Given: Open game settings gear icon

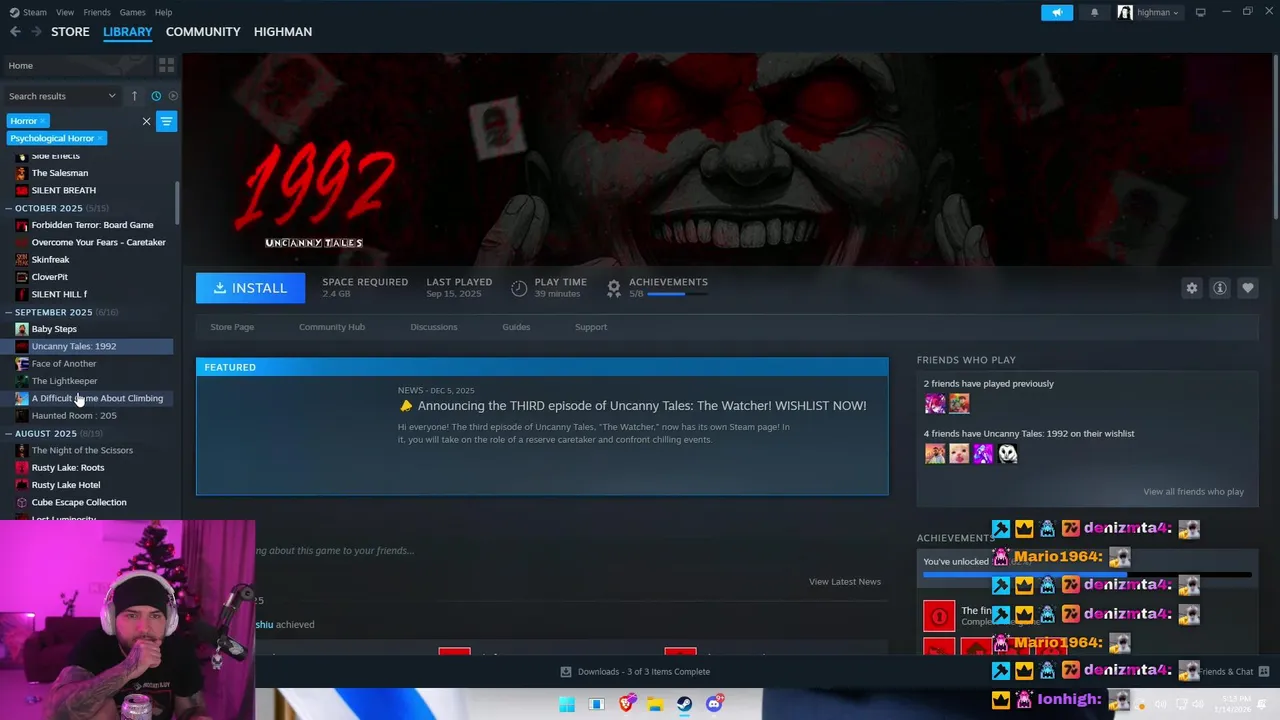Looking at the screenshot, I should coord(1191,288).
